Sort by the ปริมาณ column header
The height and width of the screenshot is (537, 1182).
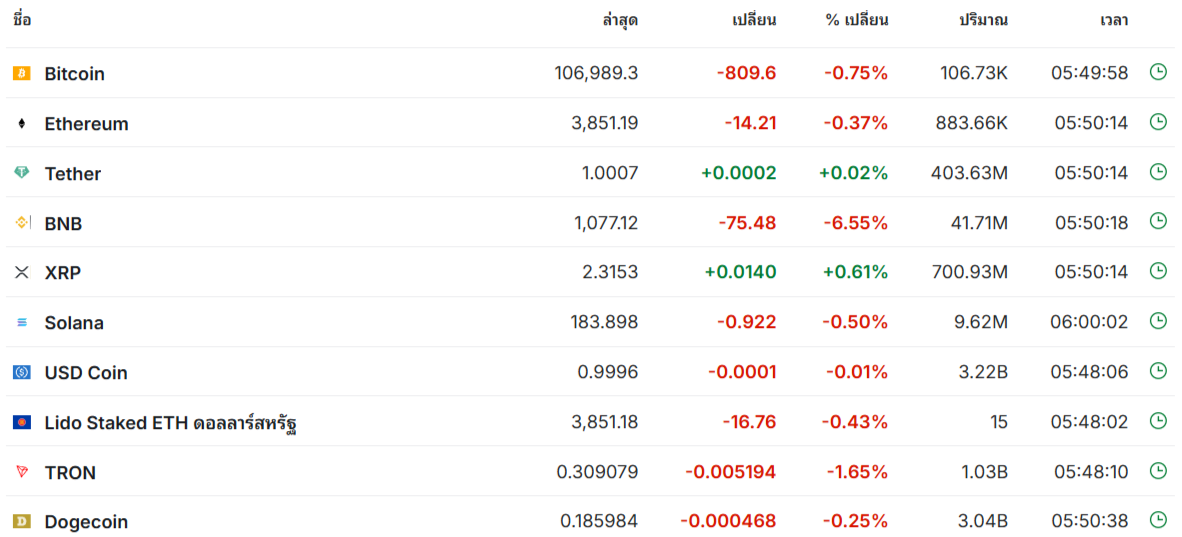[x=983, y=20]
